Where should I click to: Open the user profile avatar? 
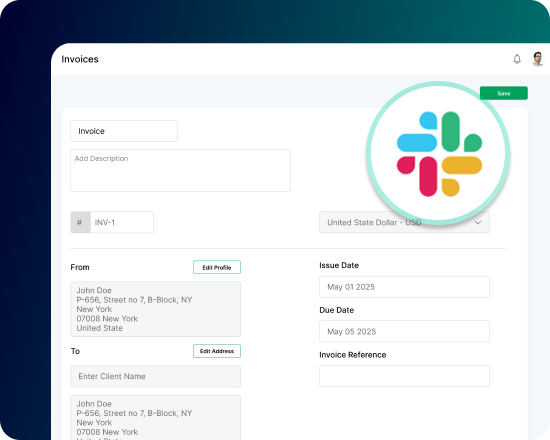click(537, 59)
